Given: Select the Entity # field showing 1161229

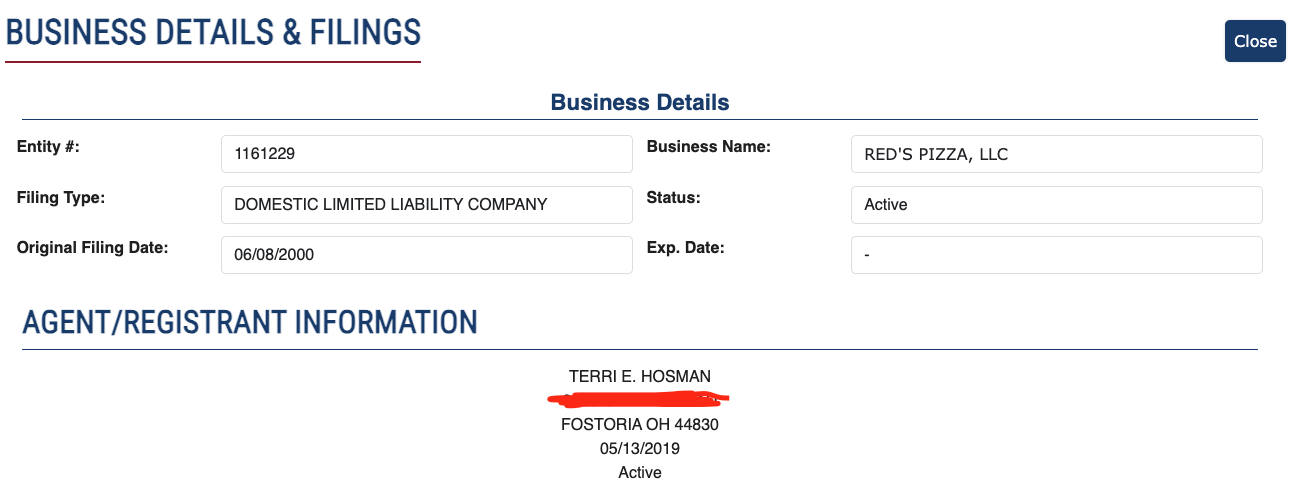Looking at the screenshot, I should coord(427,154).
